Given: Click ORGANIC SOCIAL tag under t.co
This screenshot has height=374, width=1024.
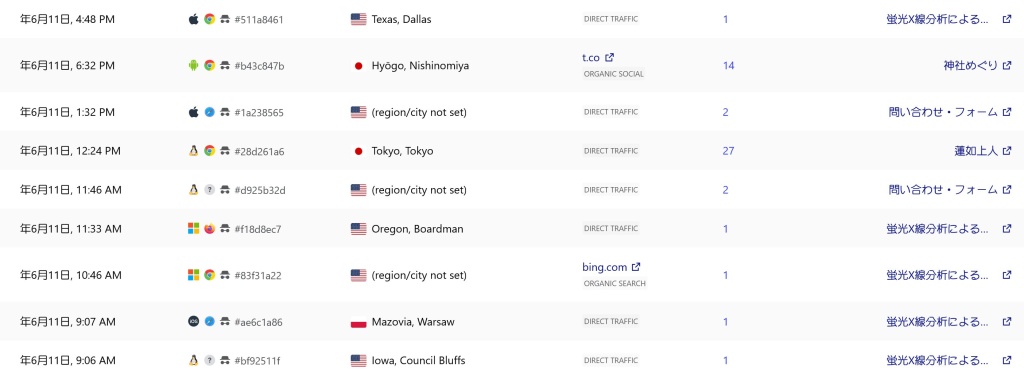Looking at the screenshot, I should pos(614,74).
